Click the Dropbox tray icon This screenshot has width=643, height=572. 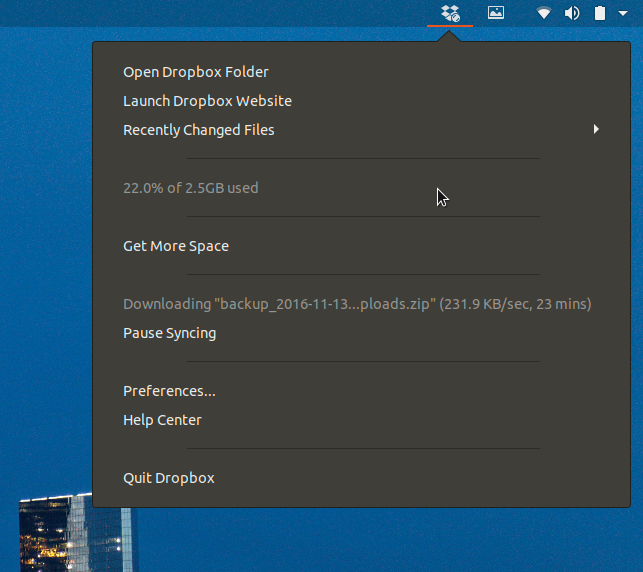[450, 13]
